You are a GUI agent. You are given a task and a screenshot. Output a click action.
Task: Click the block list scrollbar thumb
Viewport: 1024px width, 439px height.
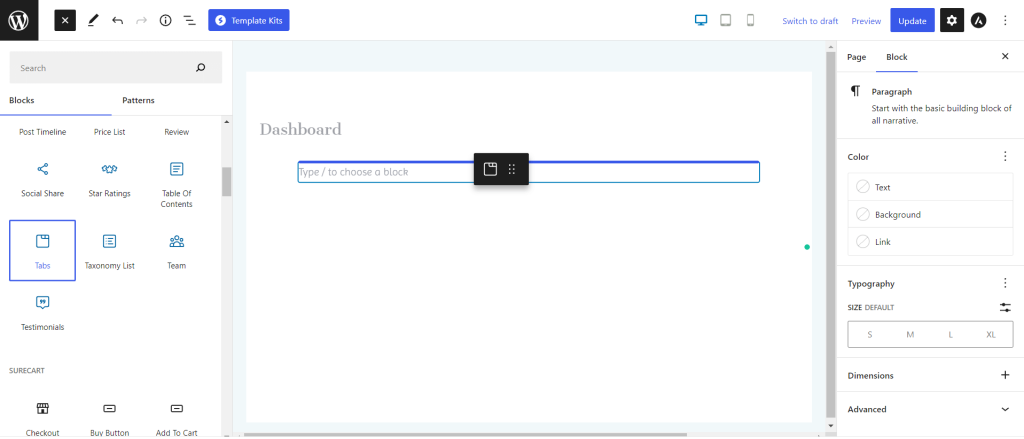pos(227,182)
